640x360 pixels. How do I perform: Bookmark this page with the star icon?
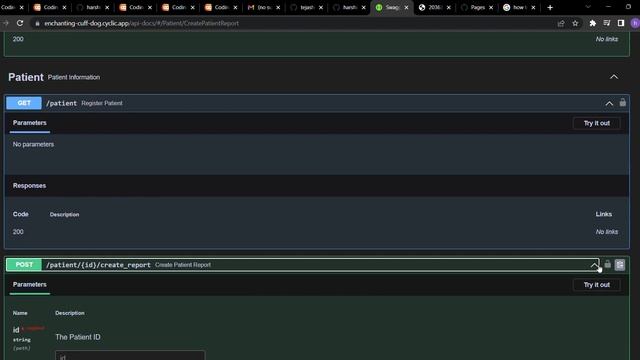pyautogui.click(x=575, y=24)
